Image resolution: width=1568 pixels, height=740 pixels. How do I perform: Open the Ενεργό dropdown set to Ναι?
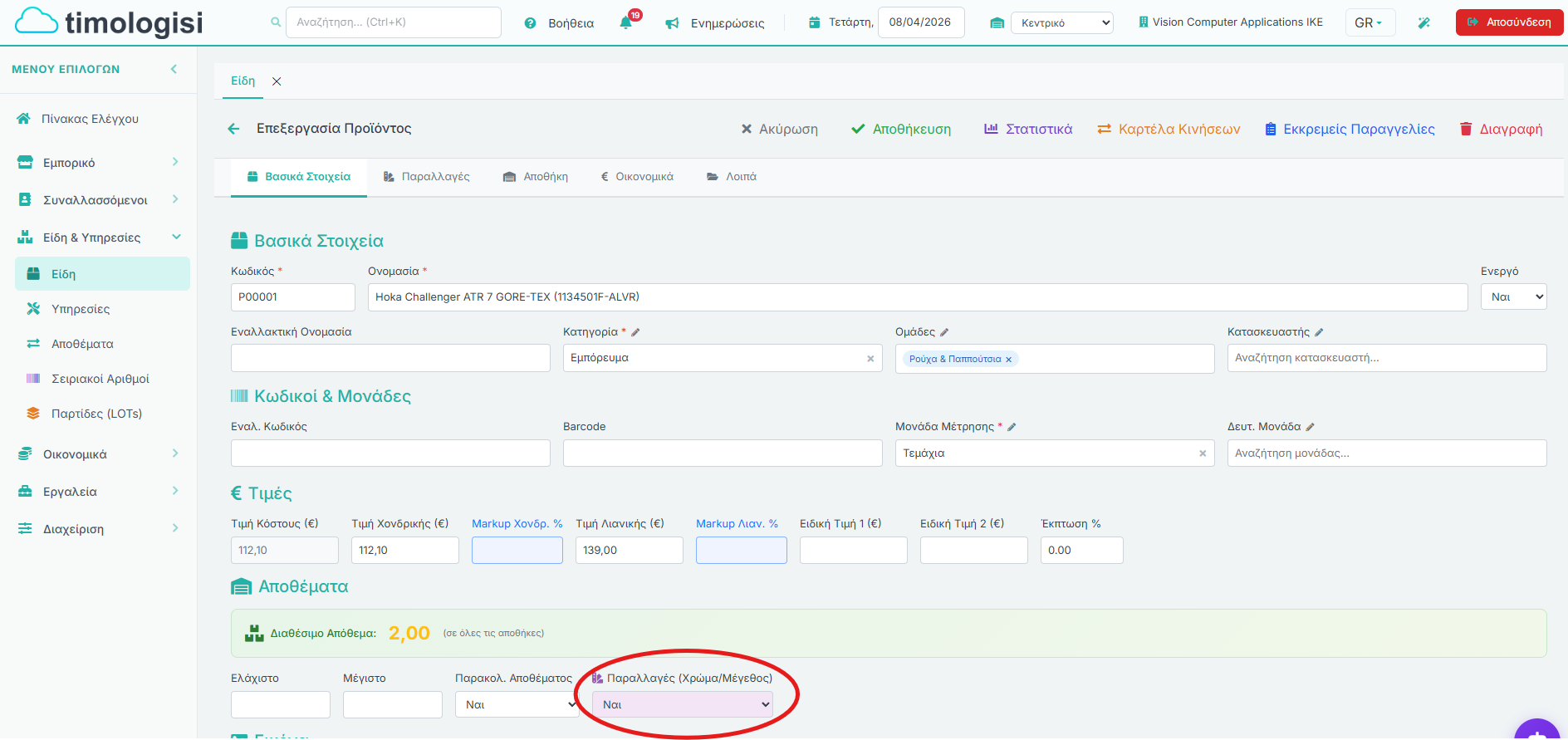pos(1513,296)
